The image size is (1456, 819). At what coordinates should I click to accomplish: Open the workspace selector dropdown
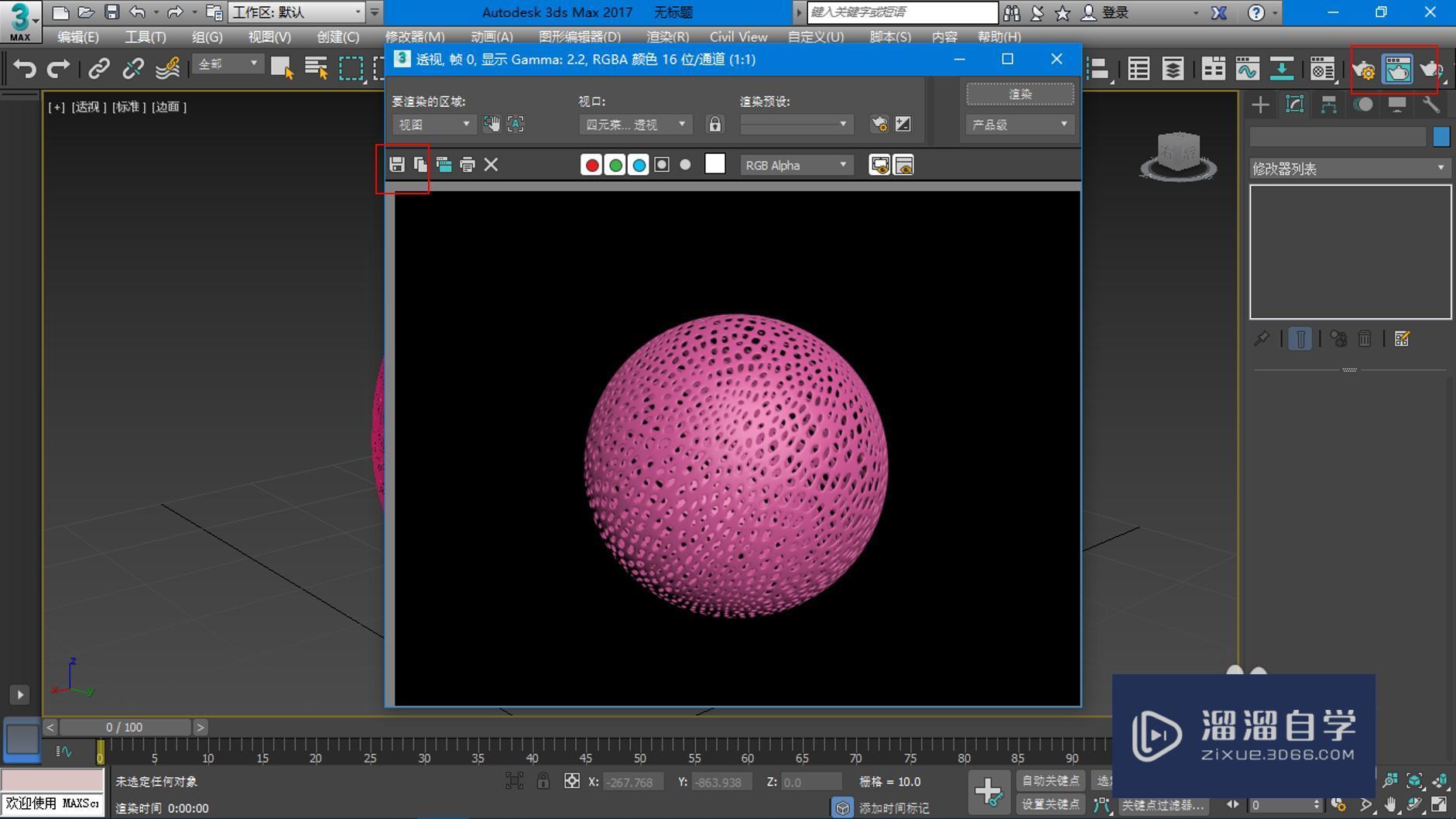(x=296, y=12)
